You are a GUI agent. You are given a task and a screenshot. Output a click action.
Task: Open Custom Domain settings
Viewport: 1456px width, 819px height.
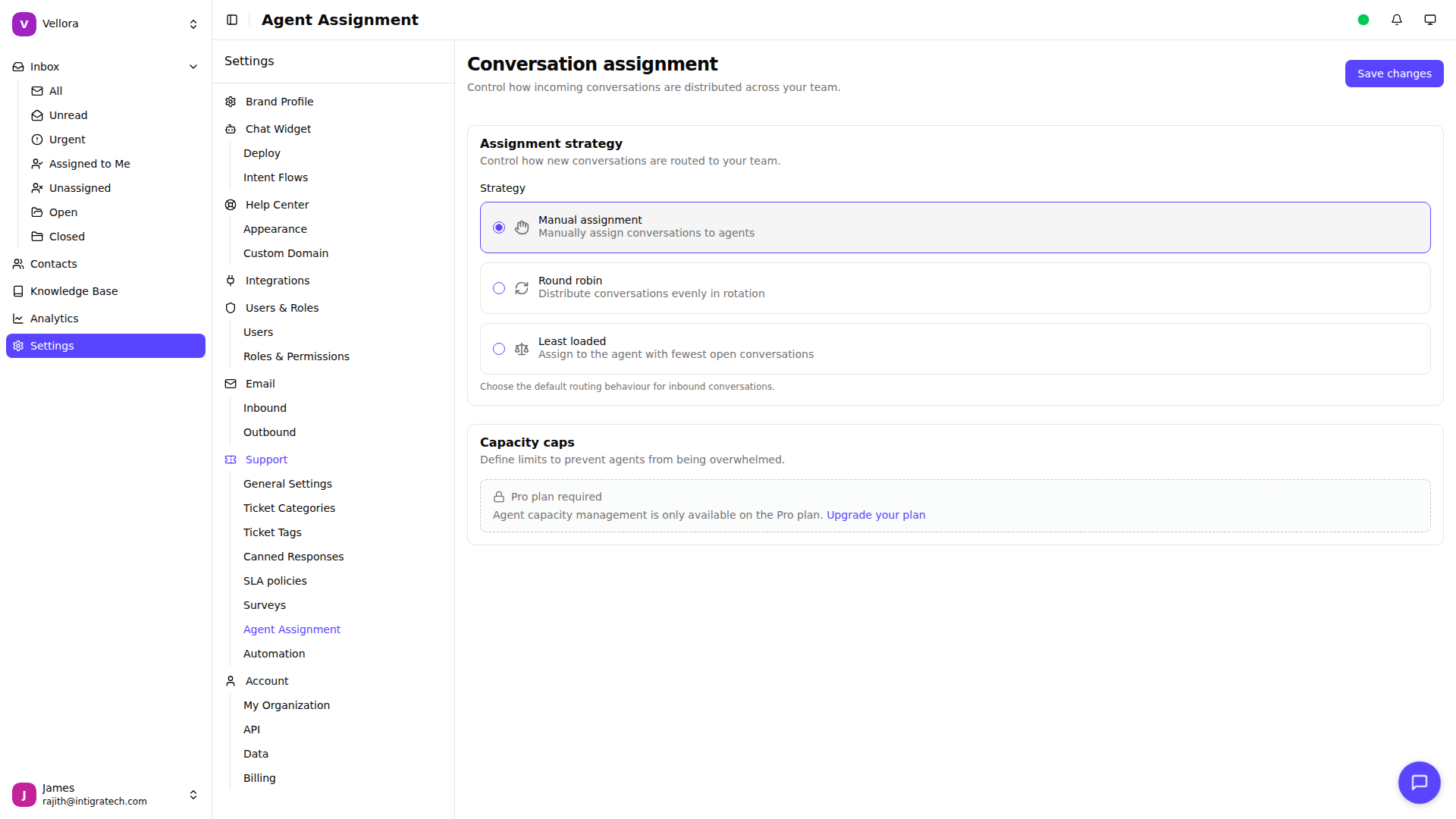[286, 253]
